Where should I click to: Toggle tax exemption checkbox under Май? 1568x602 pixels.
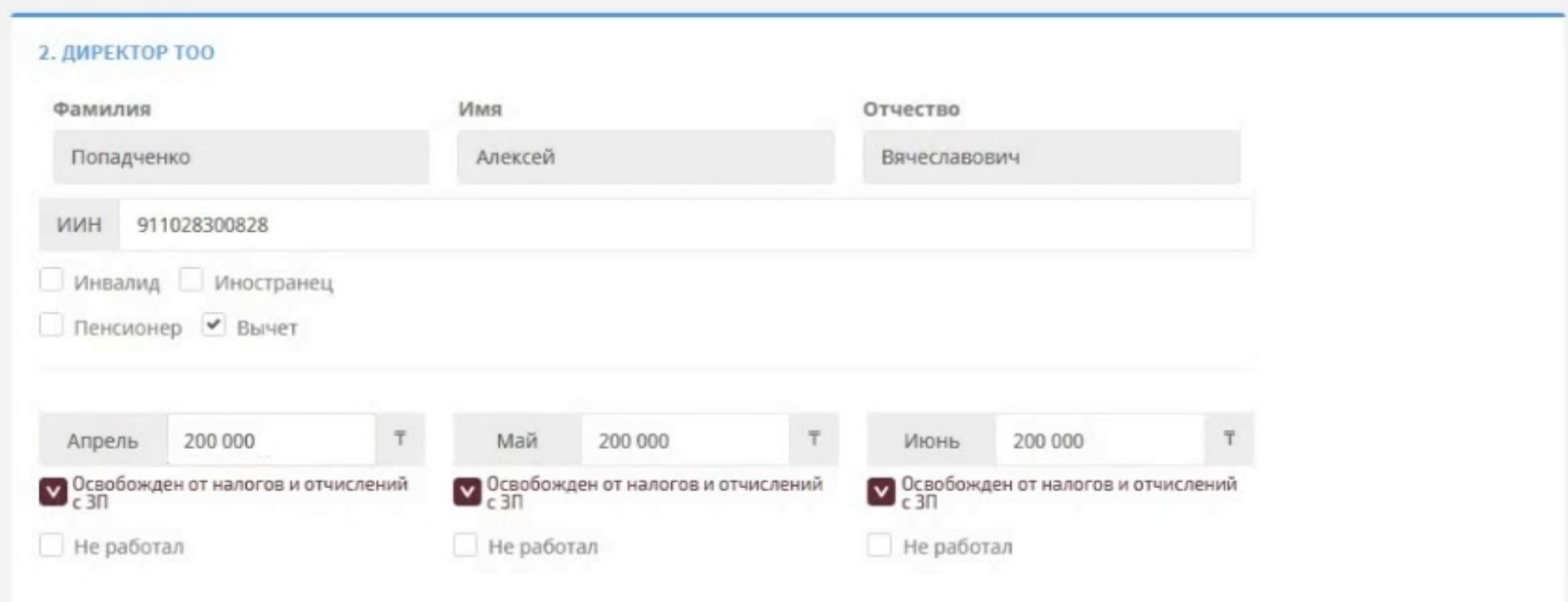point(468,492)
